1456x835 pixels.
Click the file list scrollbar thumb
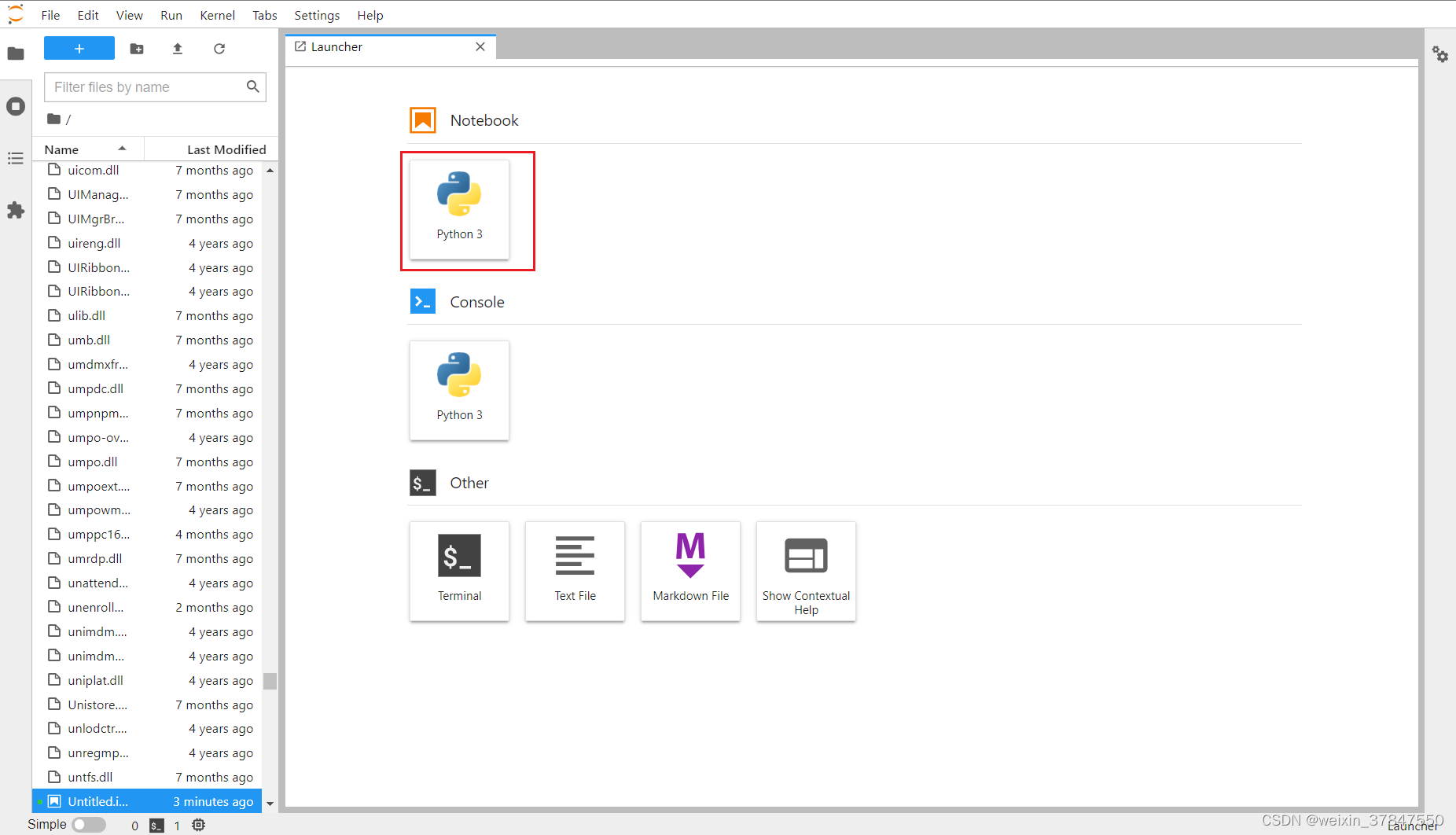pyautogui.click(x=270, y=680)
